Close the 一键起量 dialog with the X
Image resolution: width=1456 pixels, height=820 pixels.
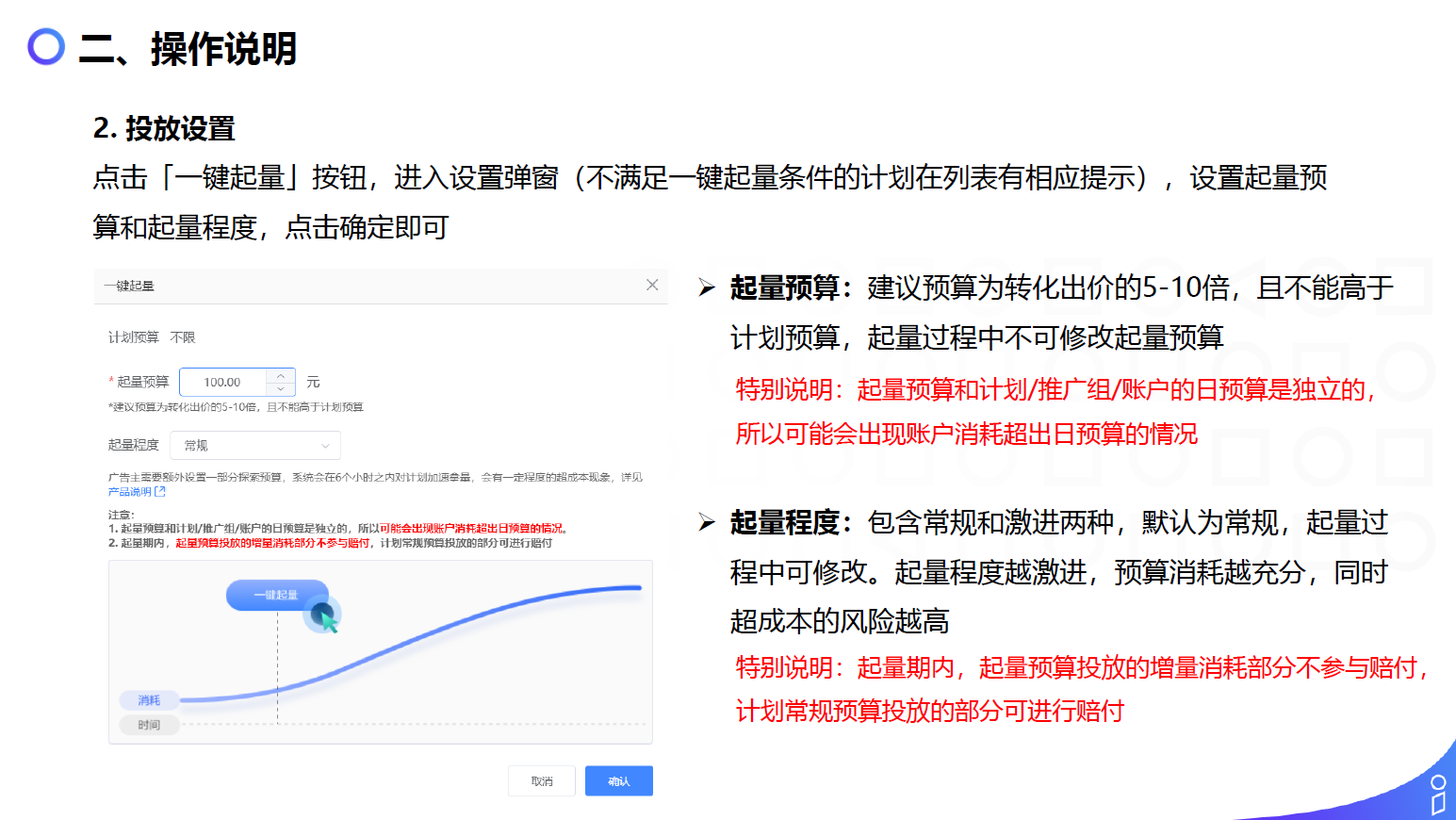point(652,285)
